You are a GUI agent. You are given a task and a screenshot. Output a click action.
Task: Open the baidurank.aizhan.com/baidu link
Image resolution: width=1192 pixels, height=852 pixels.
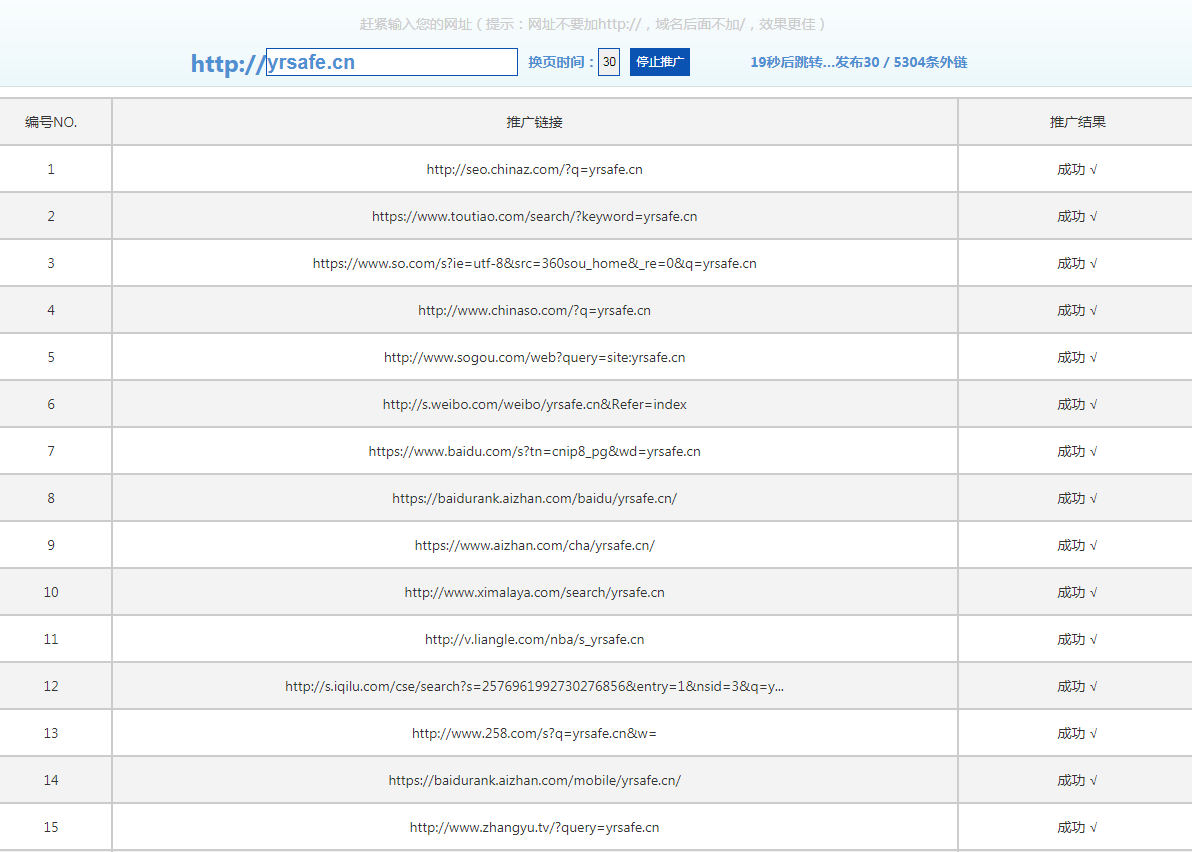534,498
